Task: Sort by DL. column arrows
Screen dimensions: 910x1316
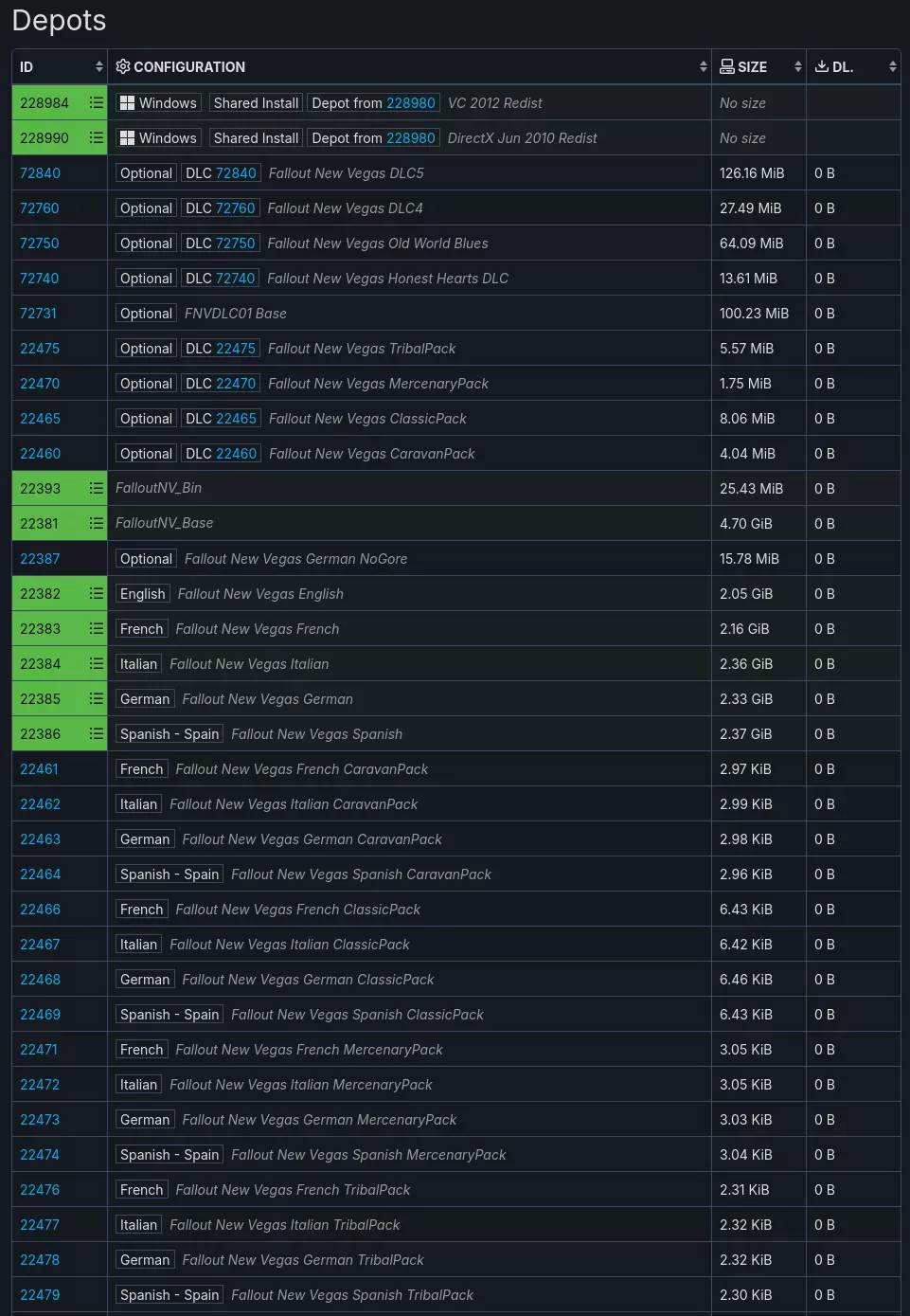Action: [892, 66]
